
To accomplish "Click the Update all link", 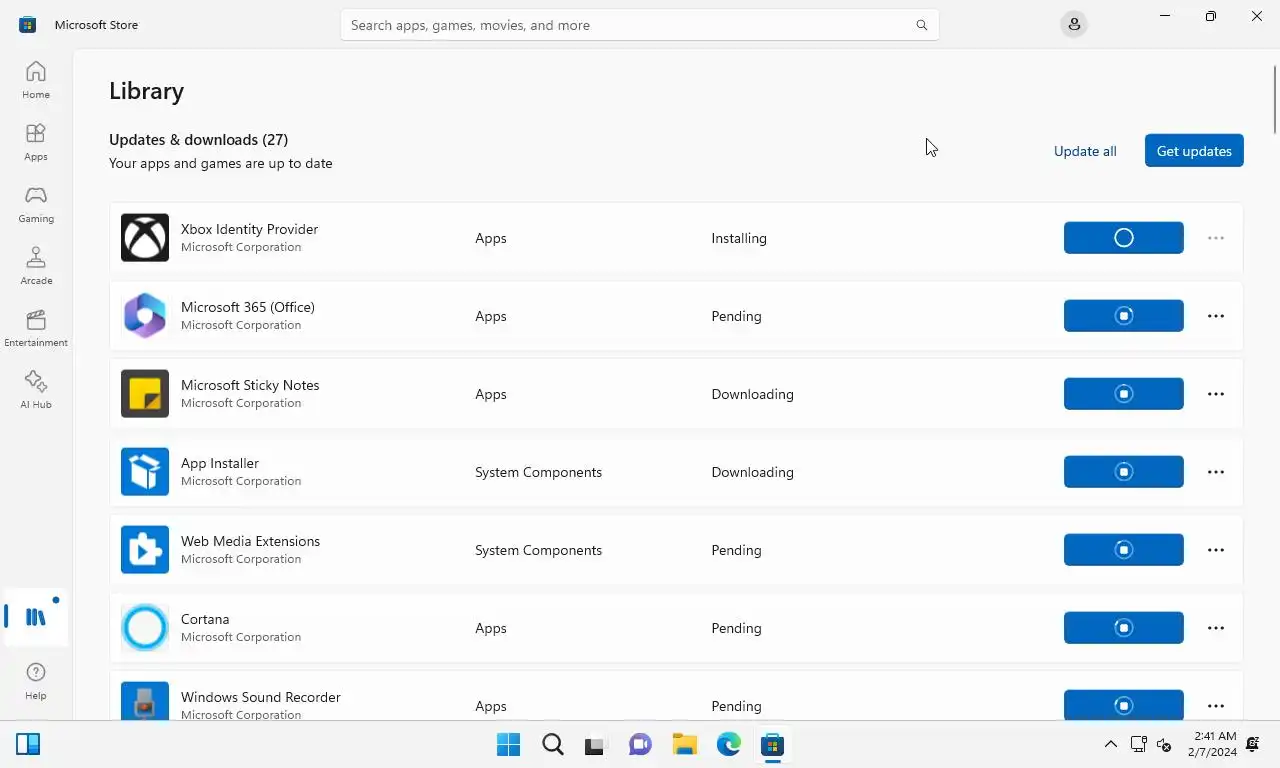I will pos(1085,151).
